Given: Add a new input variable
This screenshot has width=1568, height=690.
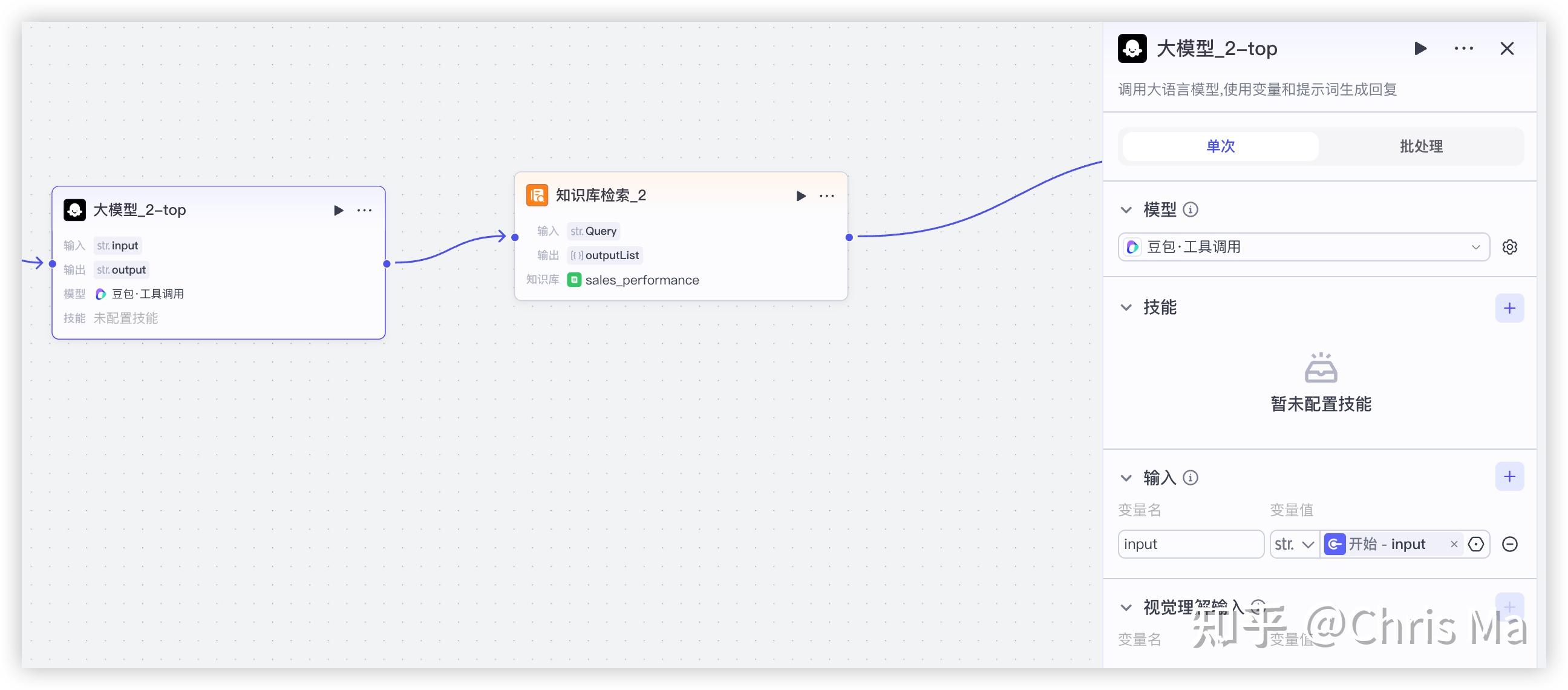Looking at the screenshot, I should (x=1509, y=476).
